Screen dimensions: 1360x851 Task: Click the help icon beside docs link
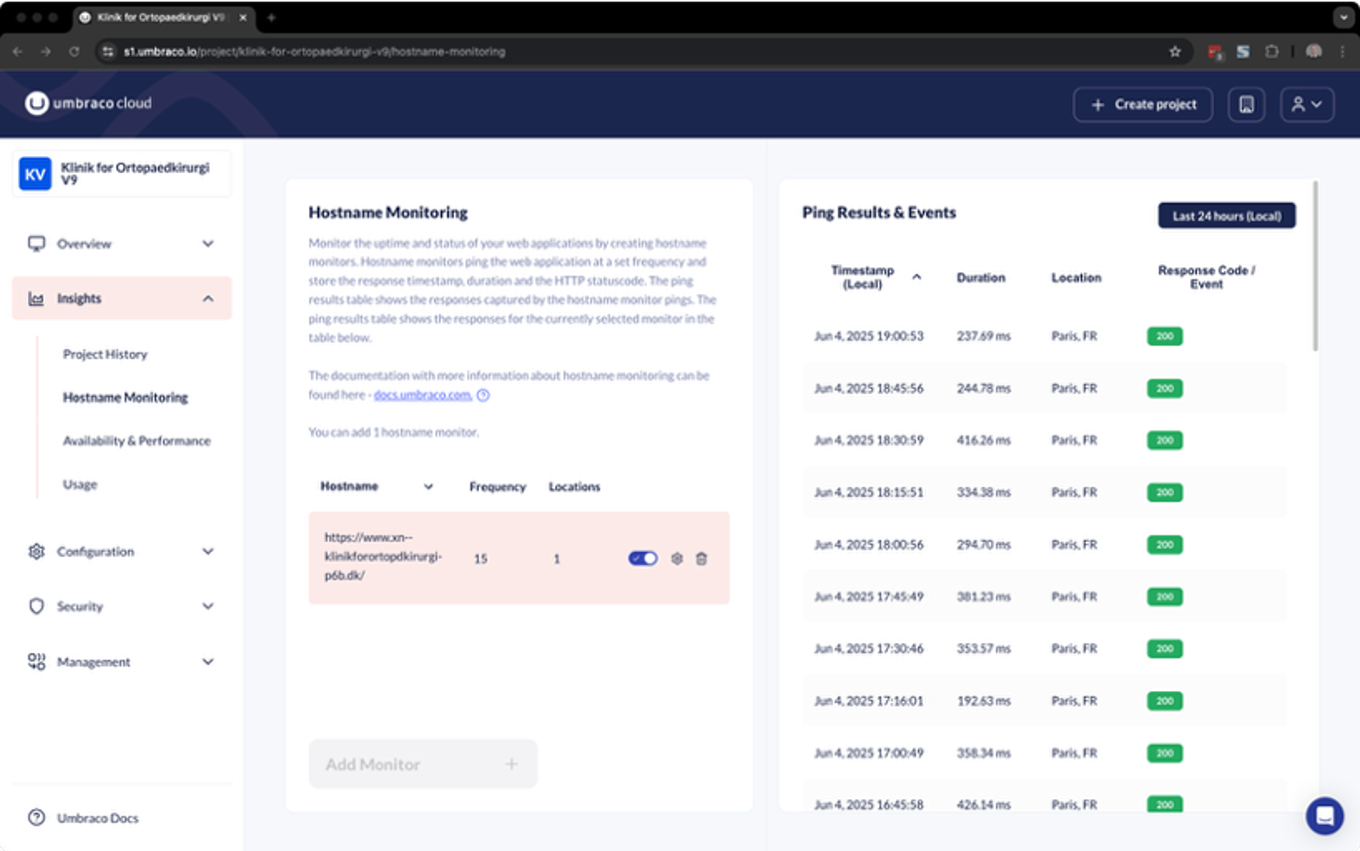(484, 395)
